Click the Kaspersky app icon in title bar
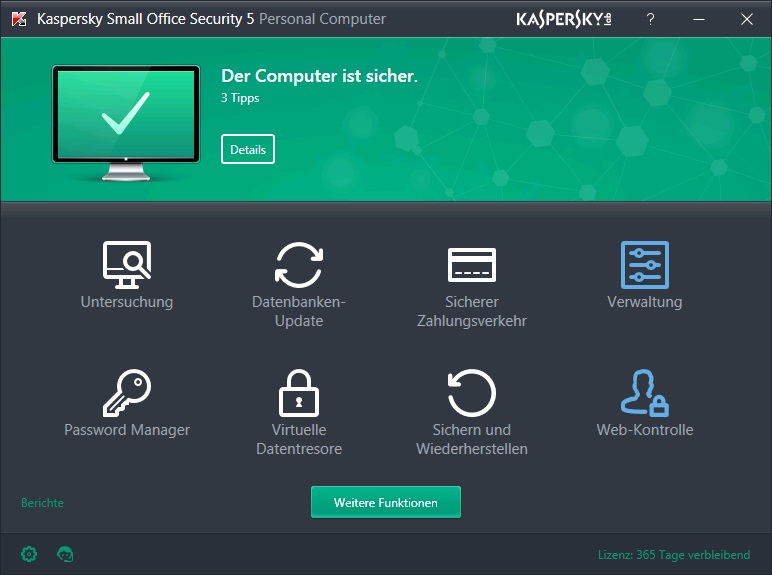Viewport: 772px width, 575px height. [x=19, y=19]
